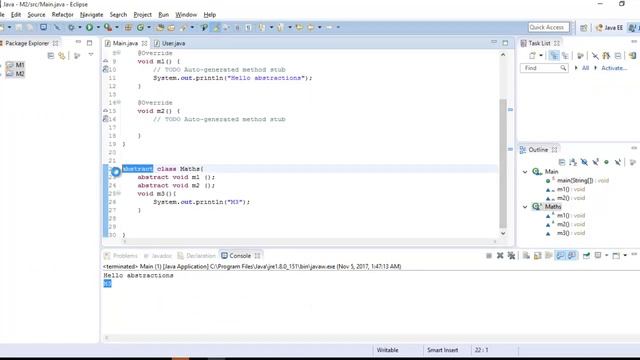
Task: Toggle Hide Local Types in Outline toolbar
Action: coord(618,162)
